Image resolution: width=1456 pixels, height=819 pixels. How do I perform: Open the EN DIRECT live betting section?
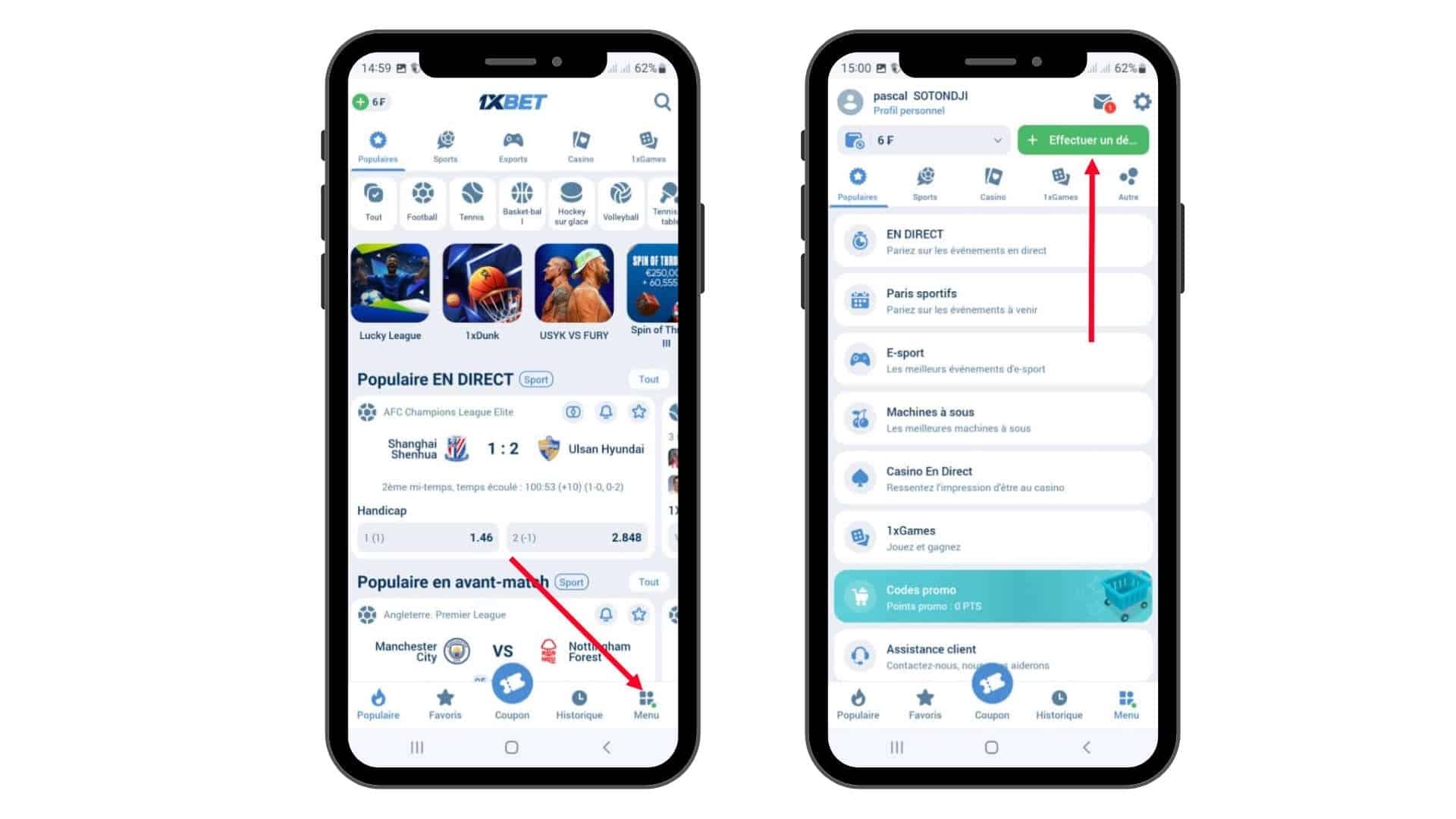coord(989,241)
